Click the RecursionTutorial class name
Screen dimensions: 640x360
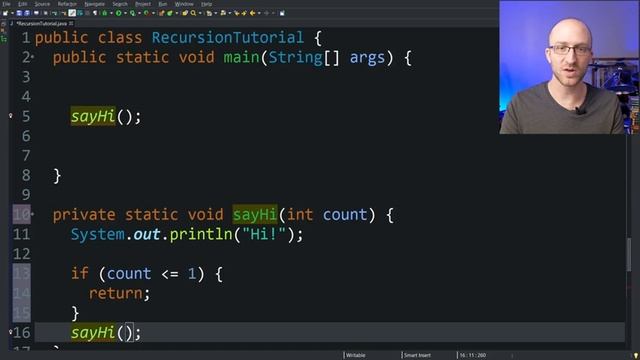click(228, 38)
